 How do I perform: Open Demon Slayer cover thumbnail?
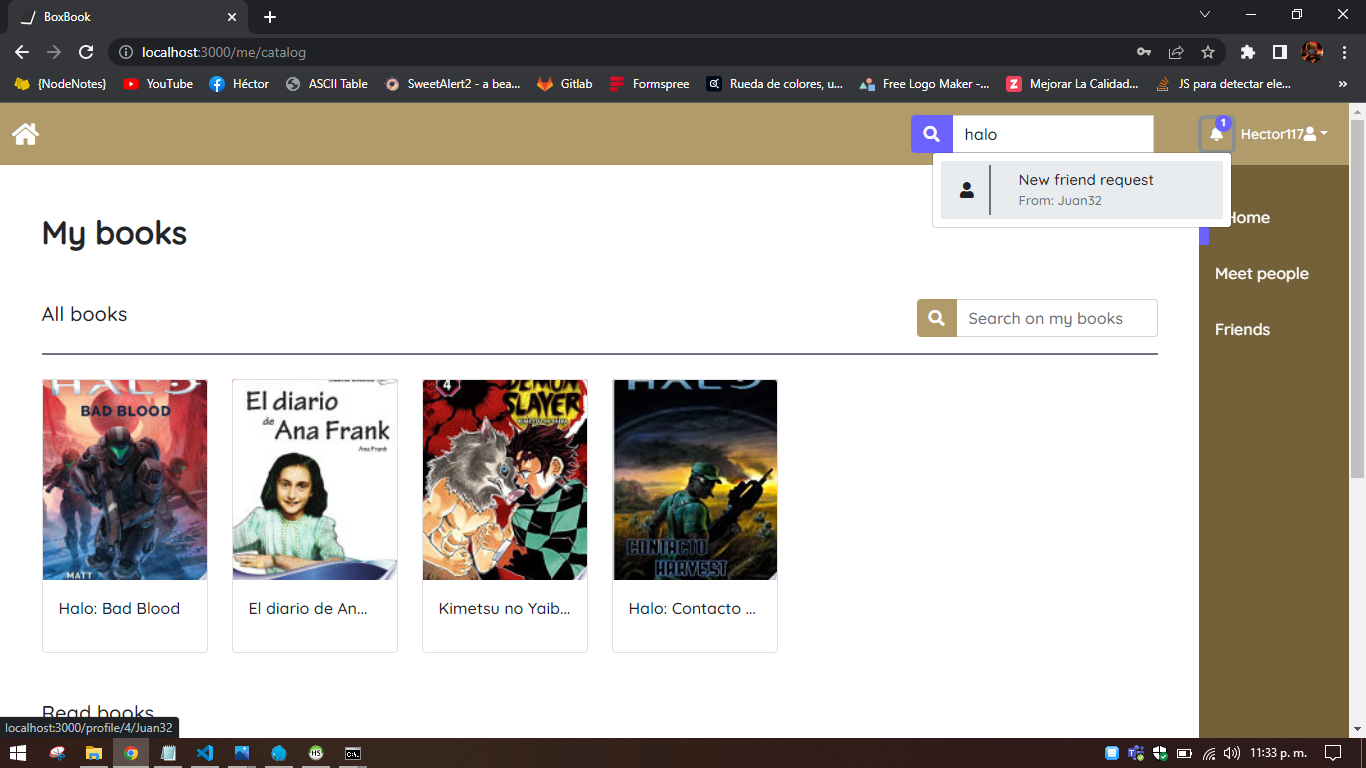click(505, 480)
